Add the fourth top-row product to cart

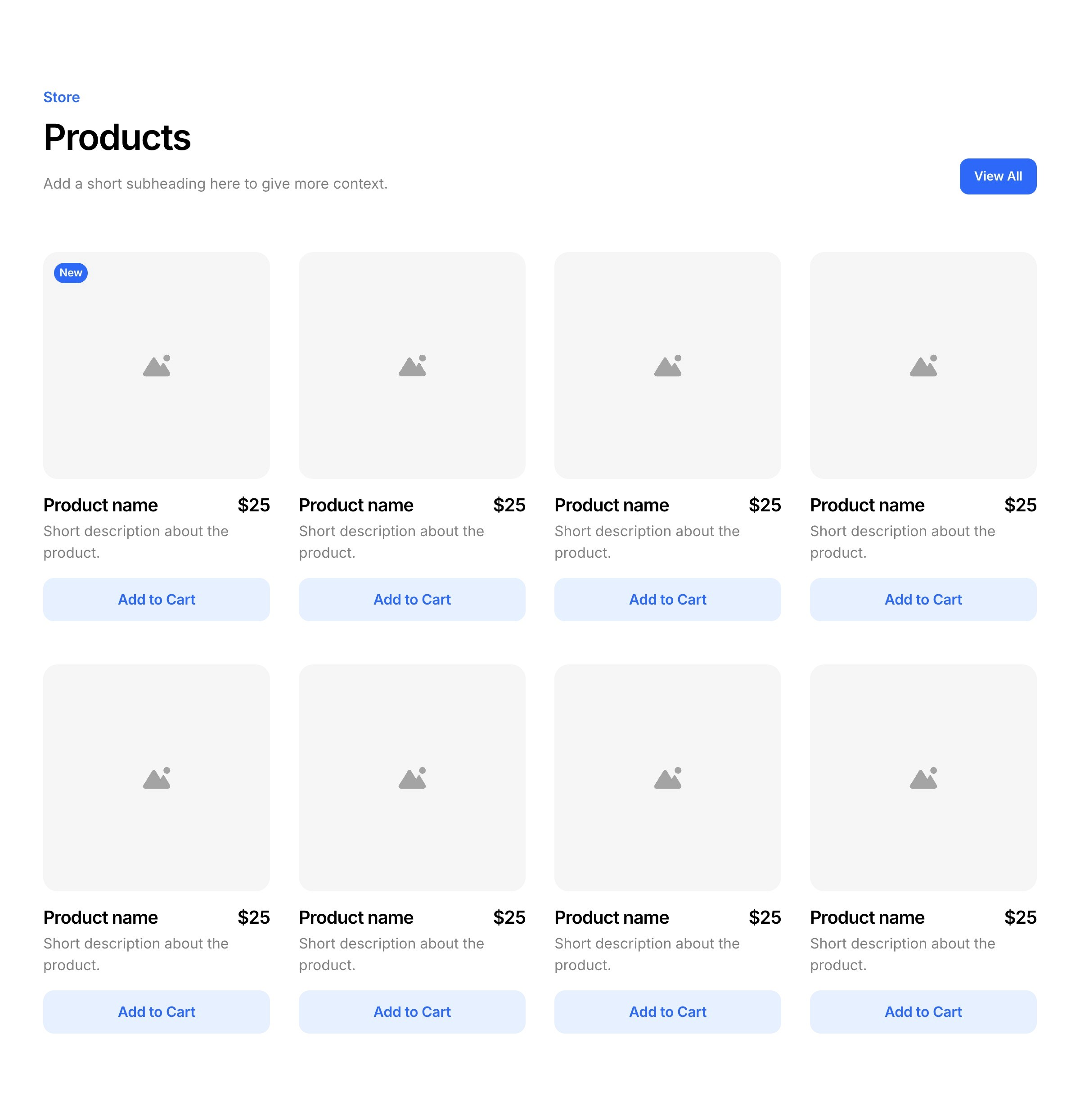[923, 600]
